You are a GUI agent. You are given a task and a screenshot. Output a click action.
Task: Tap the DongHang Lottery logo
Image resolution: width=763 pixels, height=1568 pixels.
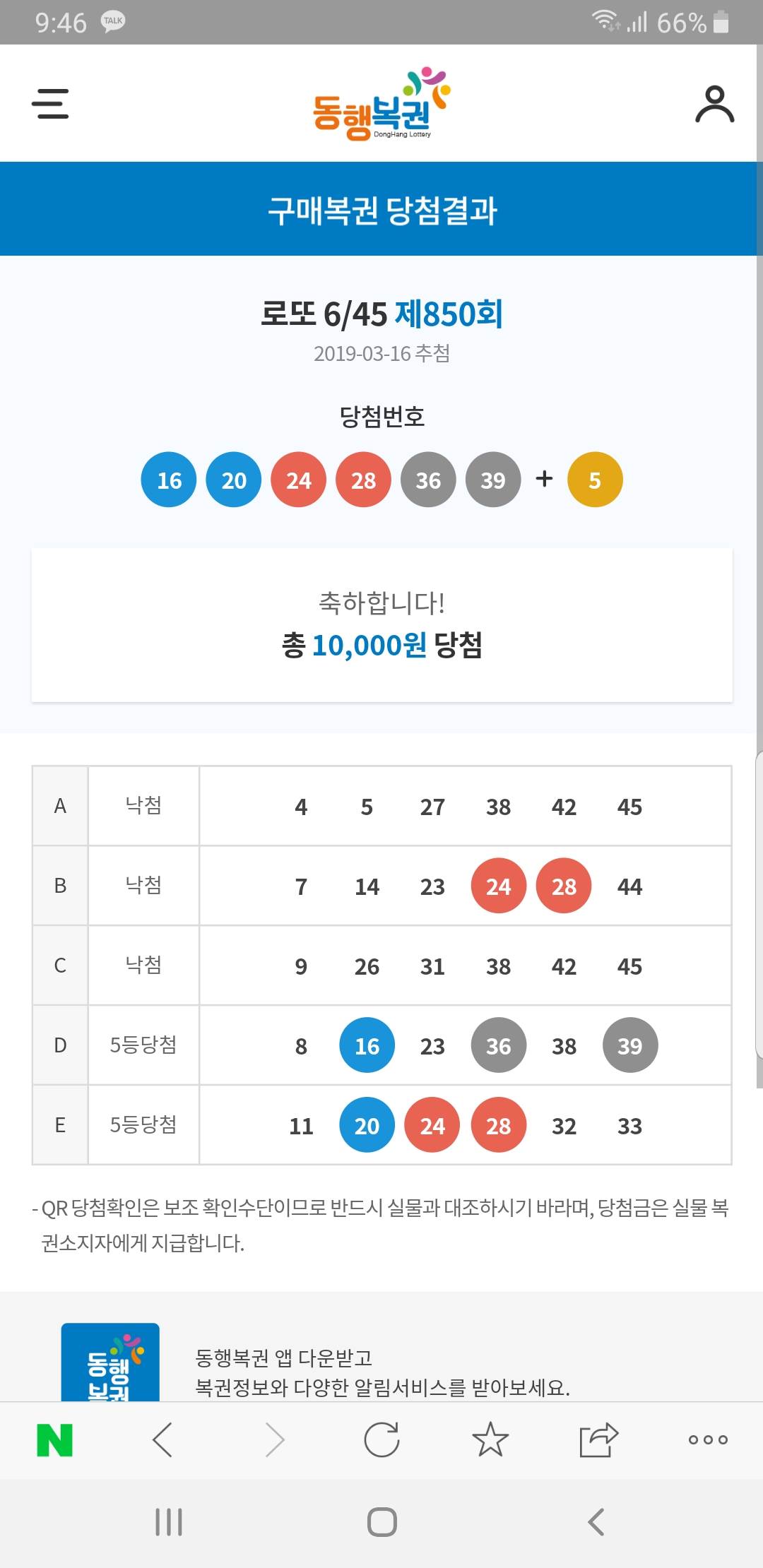tap(381, 104)
